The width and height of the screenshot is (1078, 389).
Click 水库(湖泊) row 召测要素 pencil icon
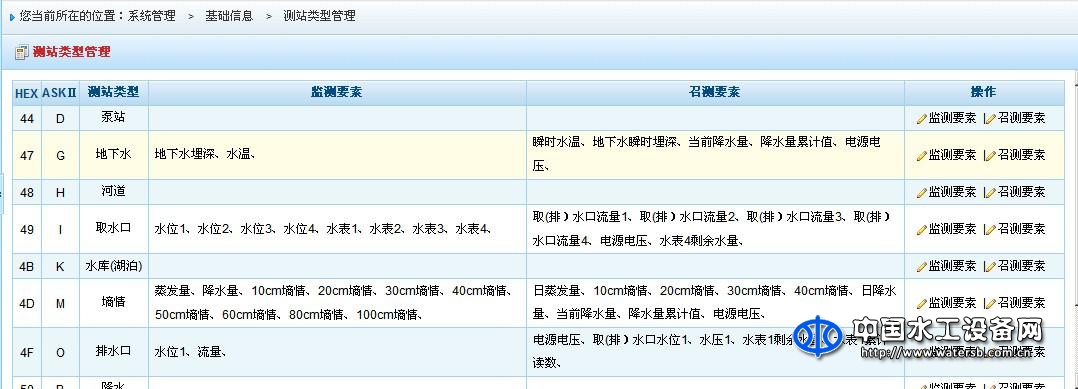click(x=990, y=266)
